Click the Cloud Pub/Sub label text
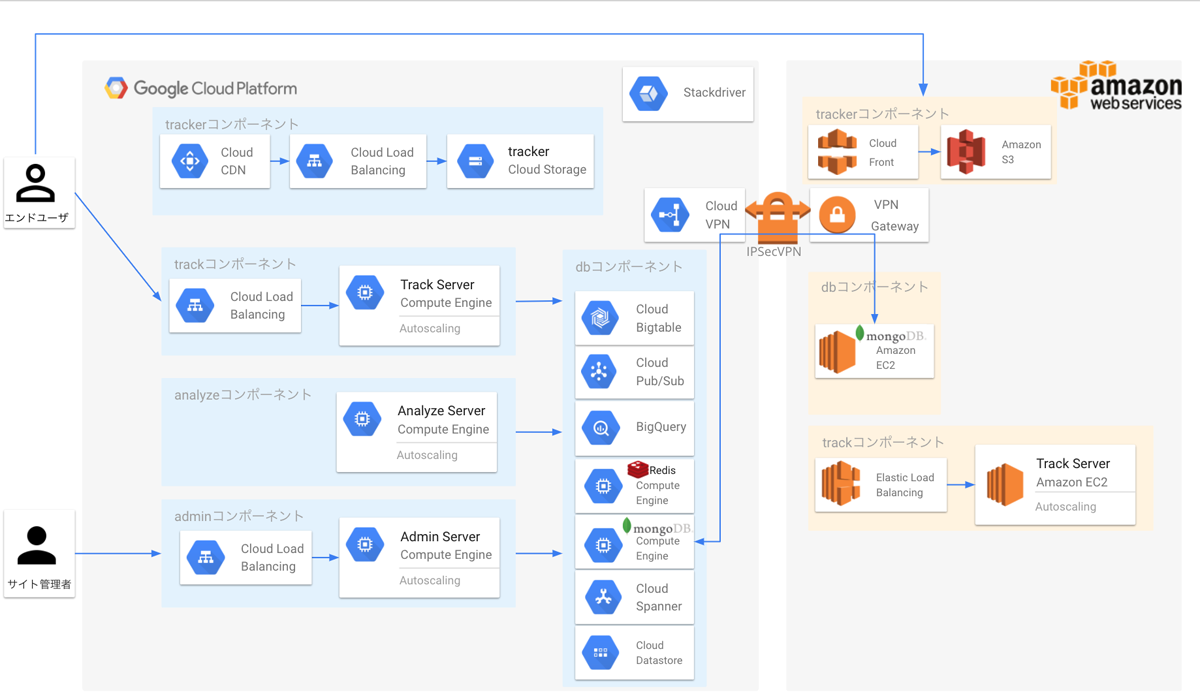 pos(658,371)
